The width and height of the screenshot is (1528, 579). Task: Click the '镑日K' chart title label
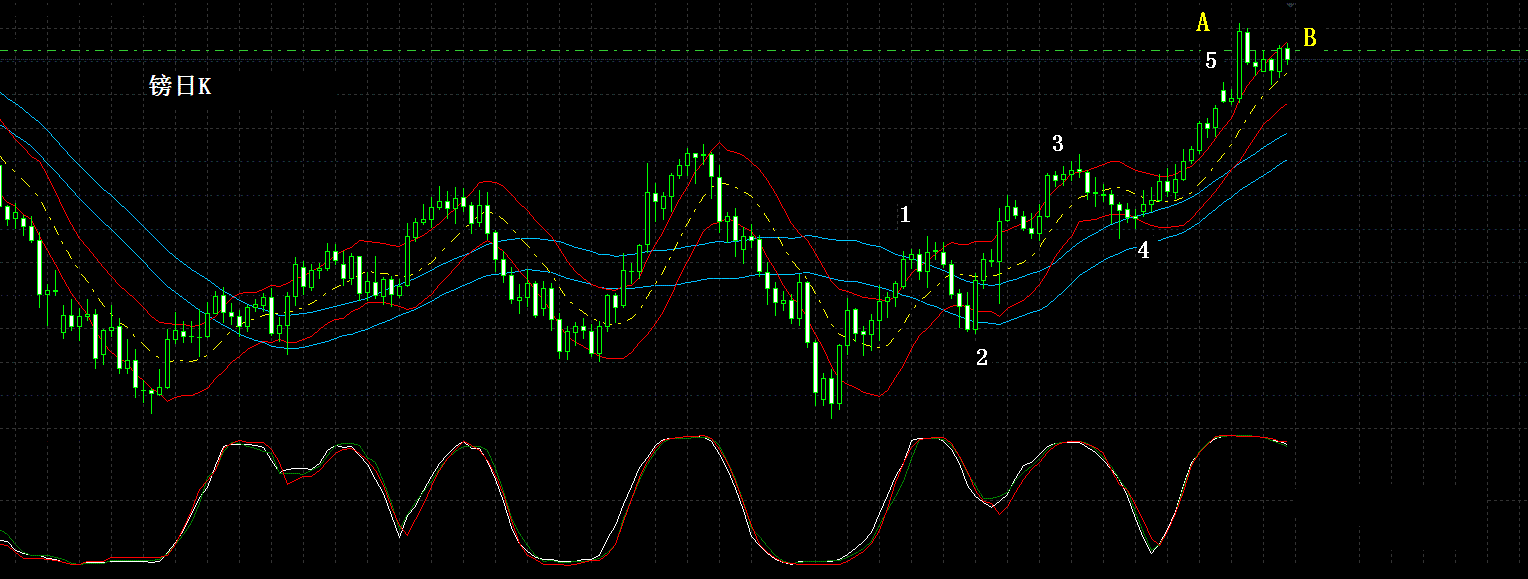(180, 87)
